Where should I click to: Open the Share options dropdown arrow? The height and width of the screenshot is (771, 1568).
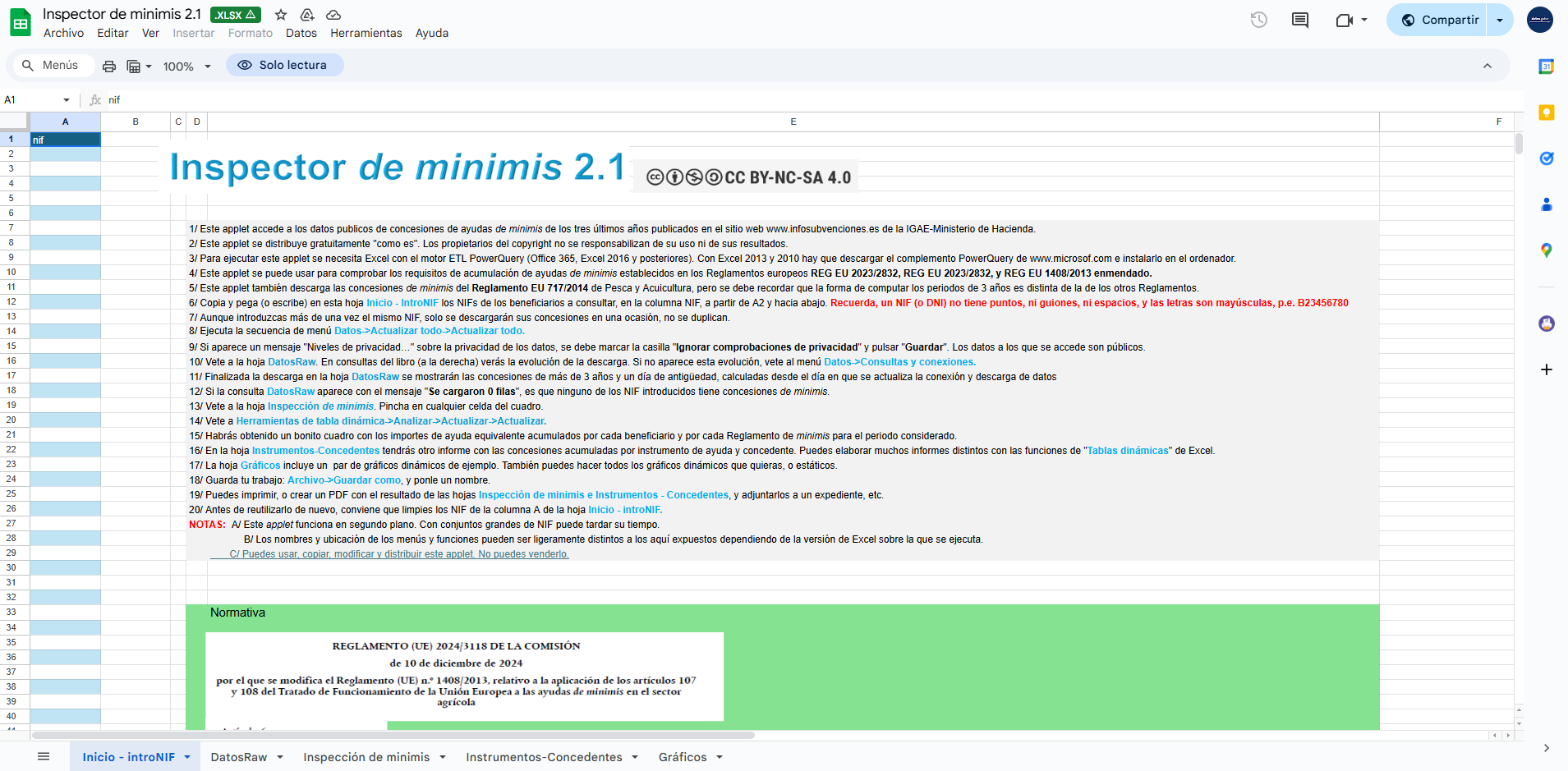[1500, 20]
